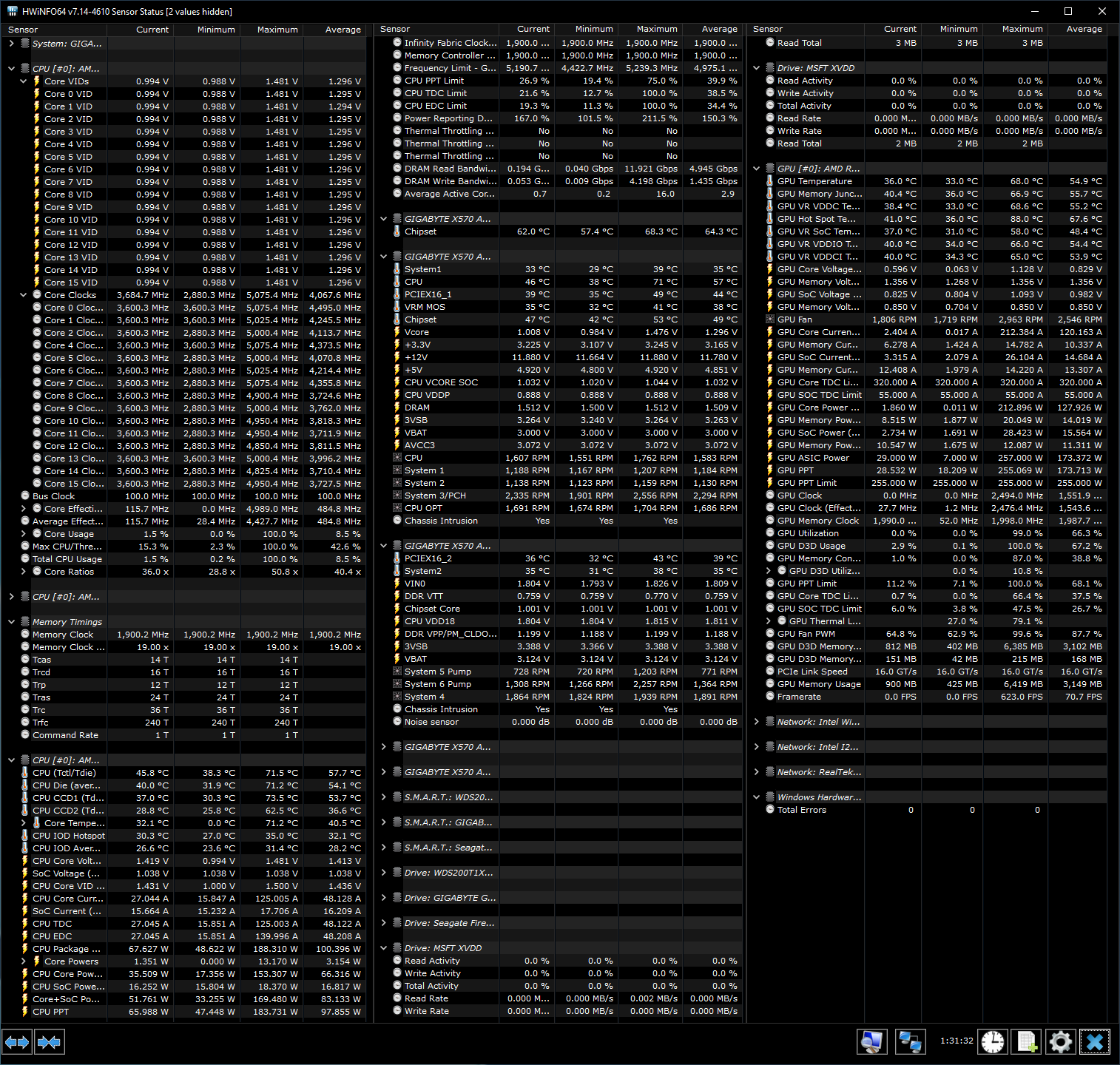Expand the Network: Intel Wi... group
The height and width of the screenshot is (1065, 1120).
pyautogui.click(x=756, y=722)
